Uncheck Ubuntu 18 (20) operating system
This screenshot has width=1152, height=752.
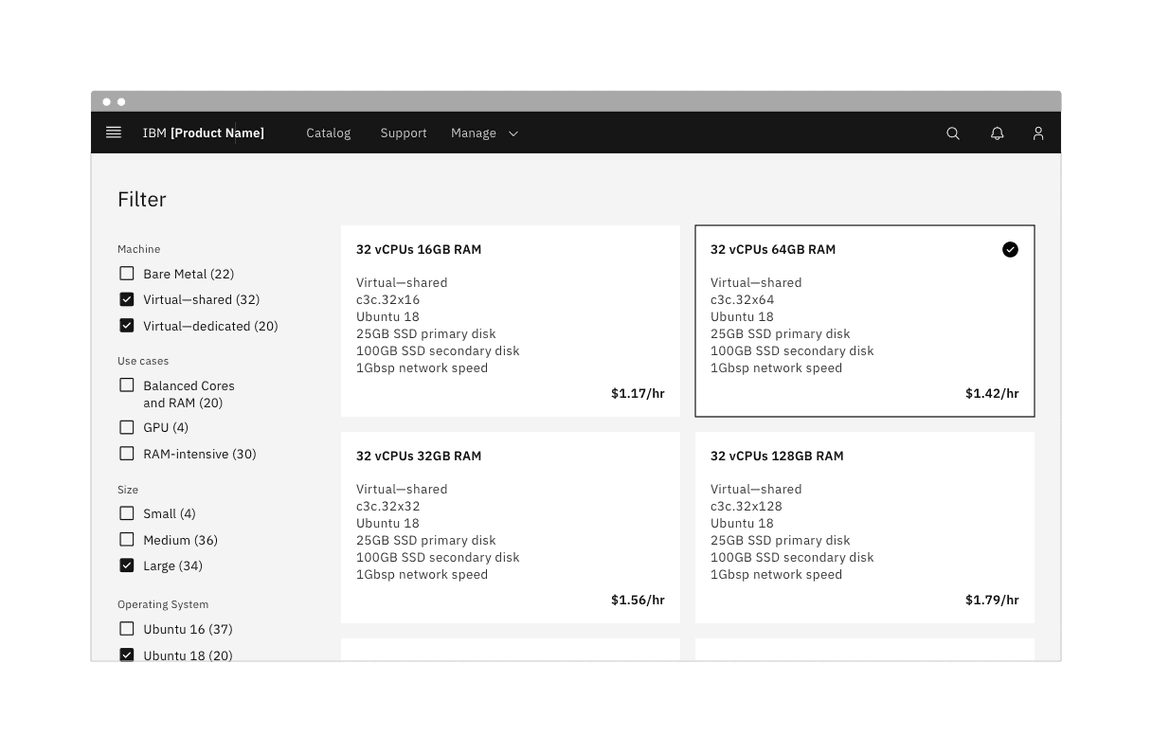[126, 654]
